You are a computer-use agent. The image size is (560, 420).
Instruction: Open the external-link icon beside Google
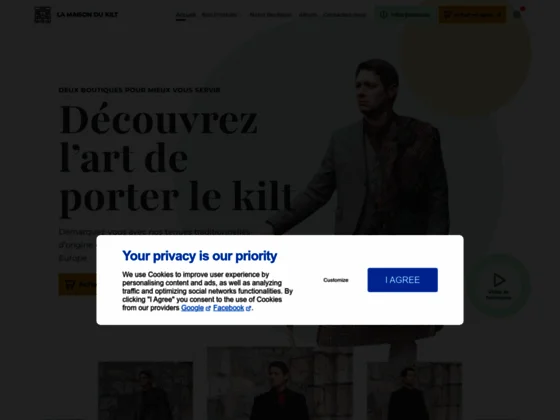tap(208, 309)
